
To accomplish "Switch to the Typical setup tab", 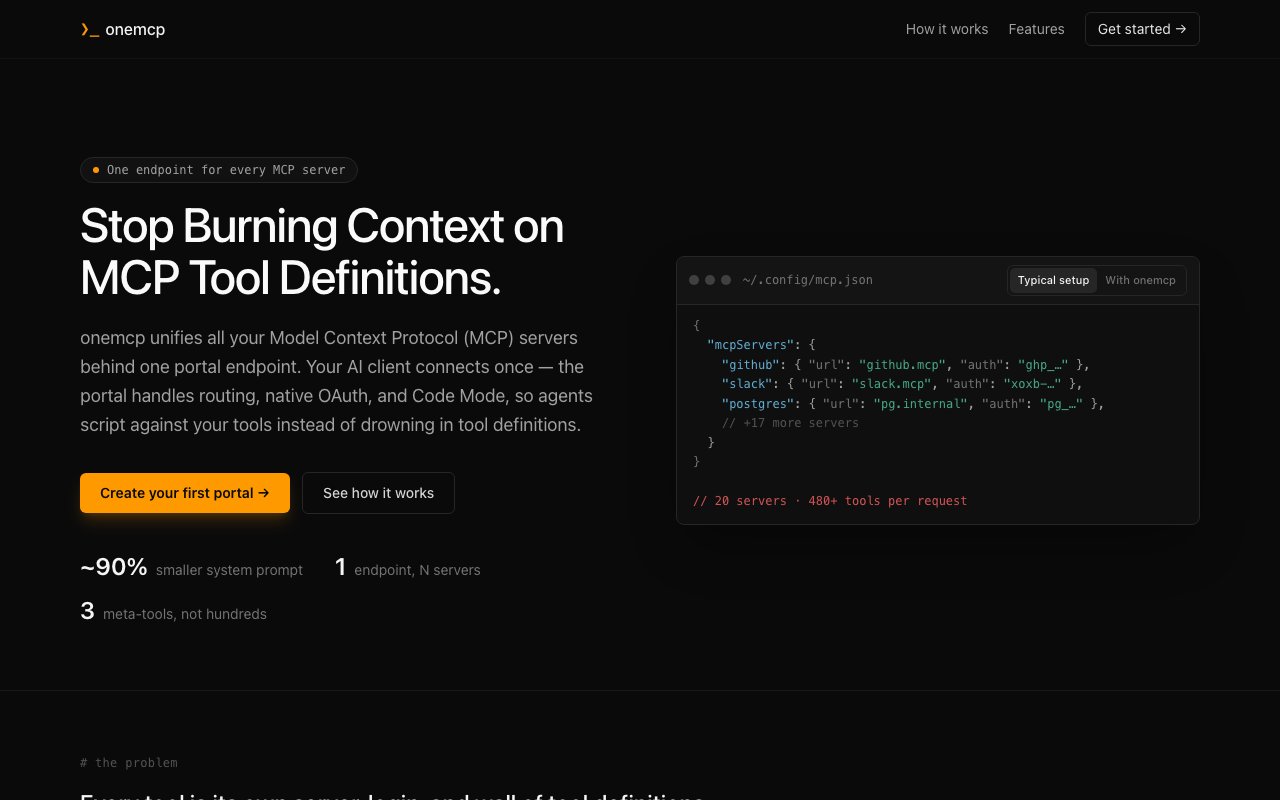I will [x=1053, y=280].
